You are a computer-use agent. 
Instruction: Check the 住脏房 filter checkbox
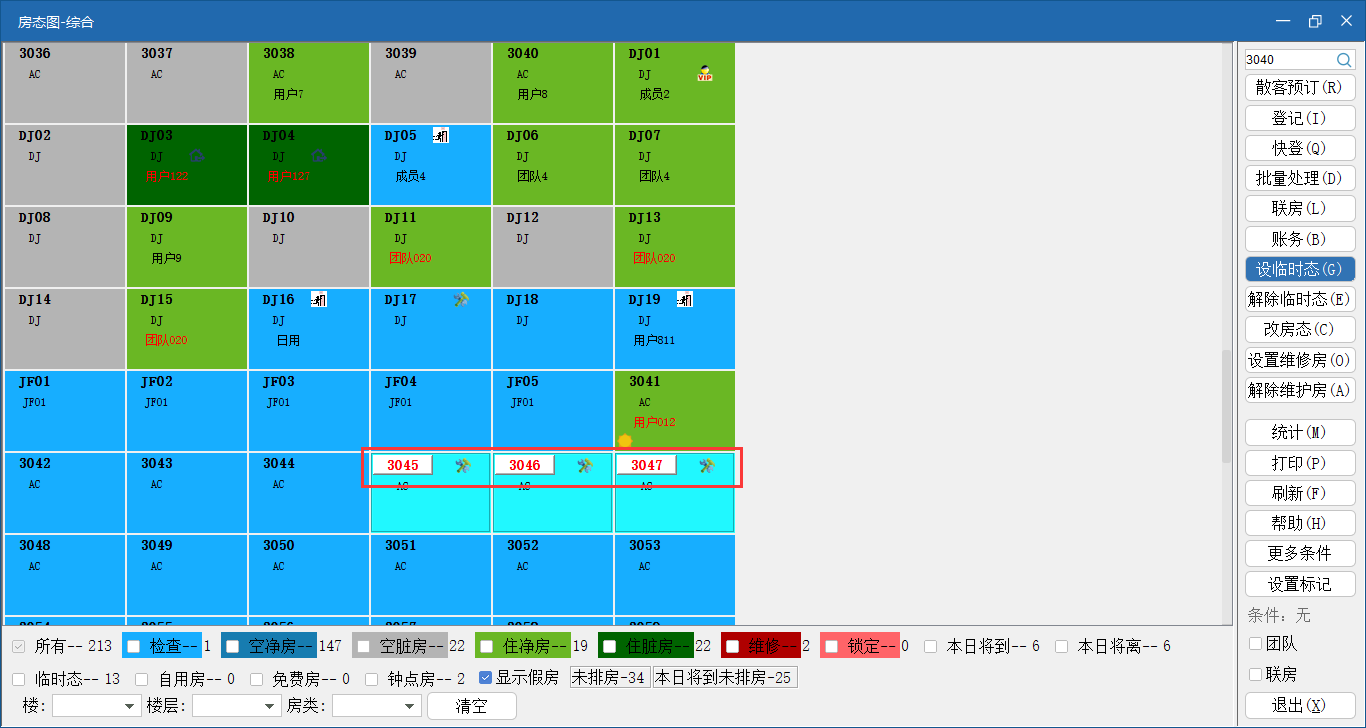608,647
